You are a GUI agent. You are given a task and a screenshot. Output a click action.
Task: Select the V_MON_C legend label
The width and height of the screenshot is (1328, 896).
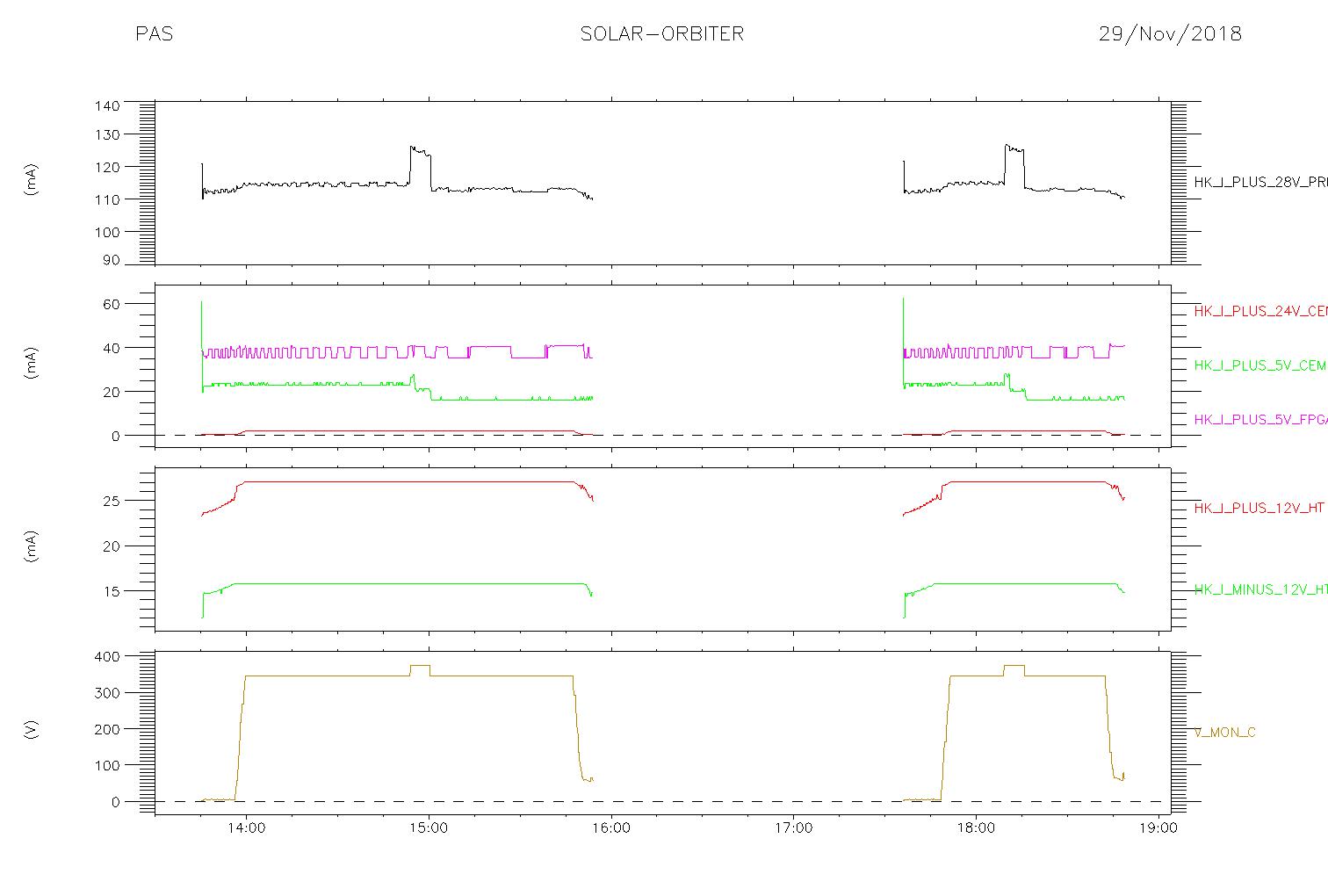coord(1224,732)
